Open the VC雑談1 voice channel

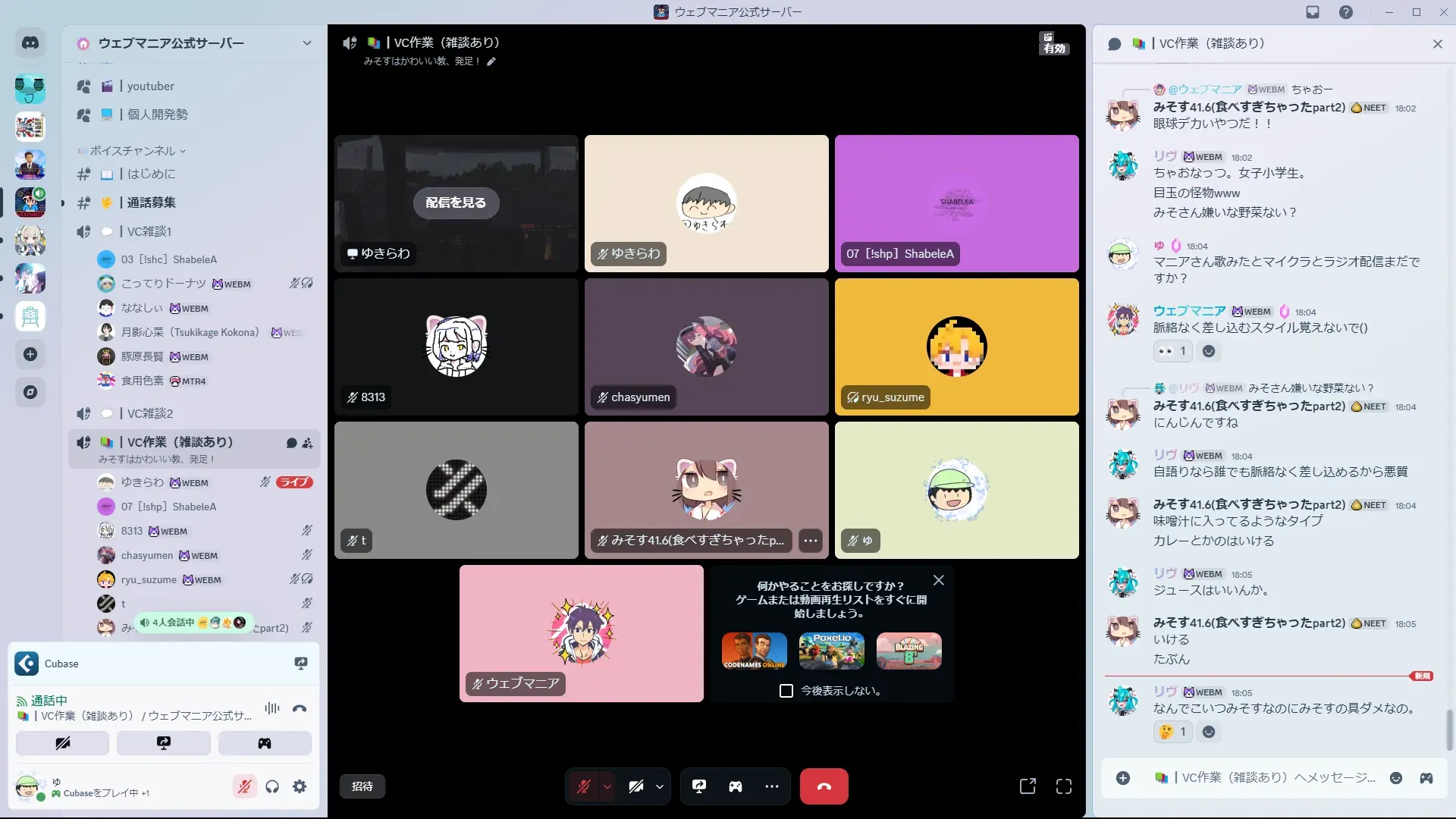coord(149,231)
